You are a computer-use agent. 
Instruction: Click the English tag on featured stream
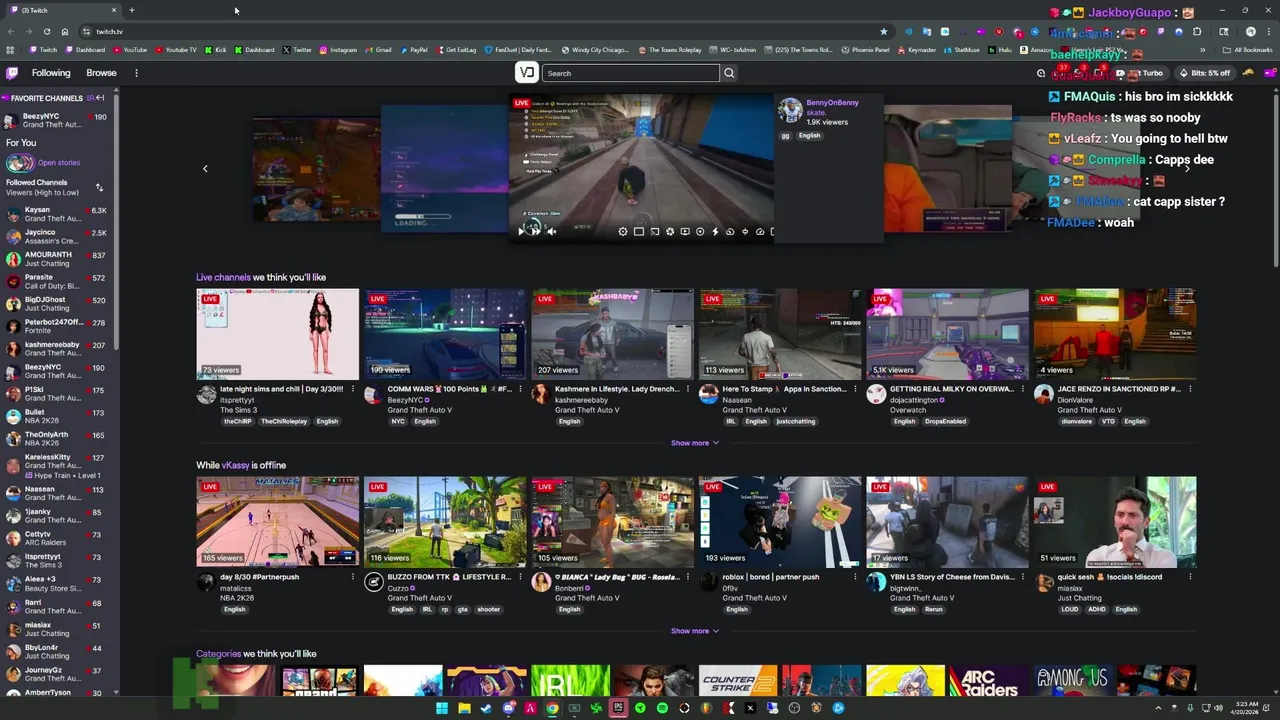tap(809, 136)
